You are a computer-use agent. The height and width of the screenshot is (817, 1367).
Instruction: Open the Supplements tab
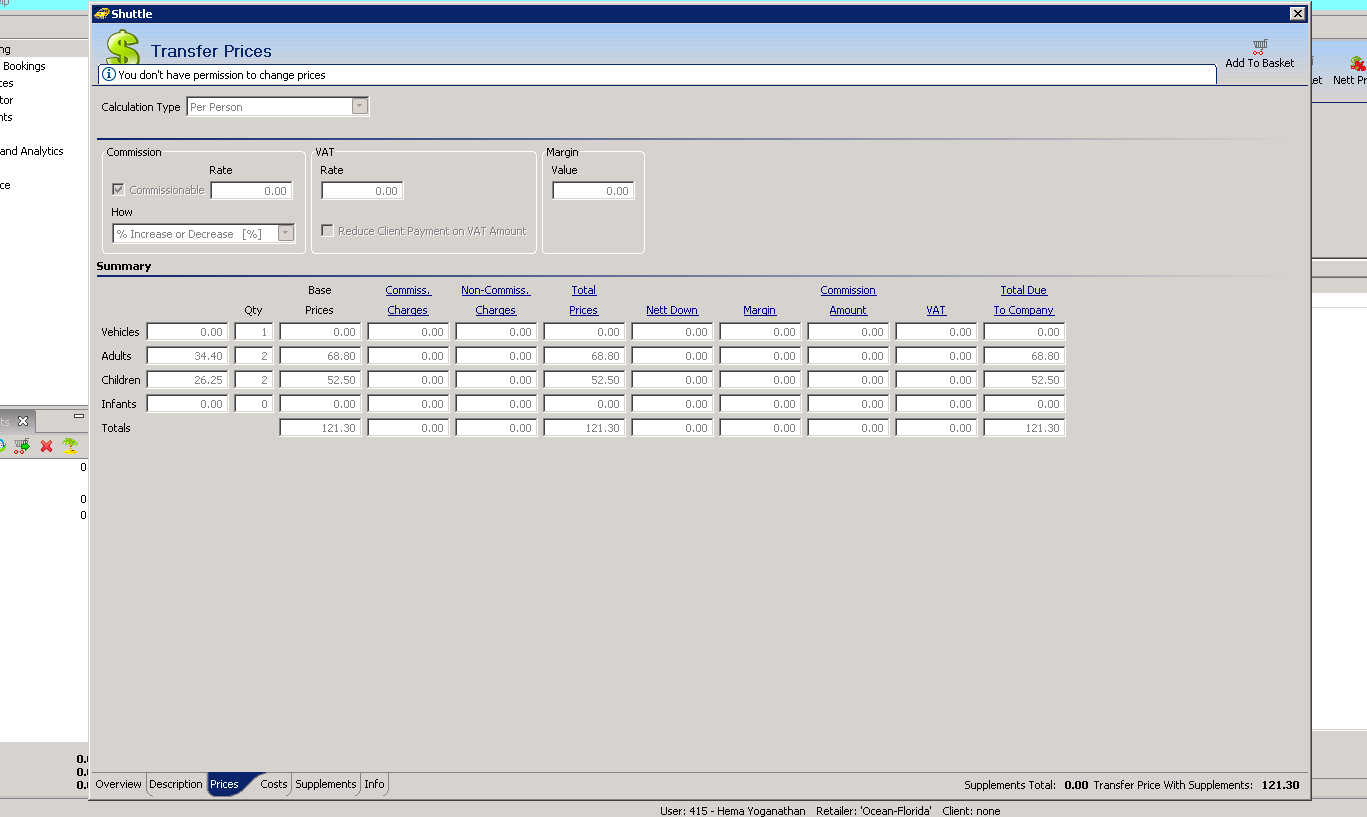pyautogui.click(x=325, y=785)
